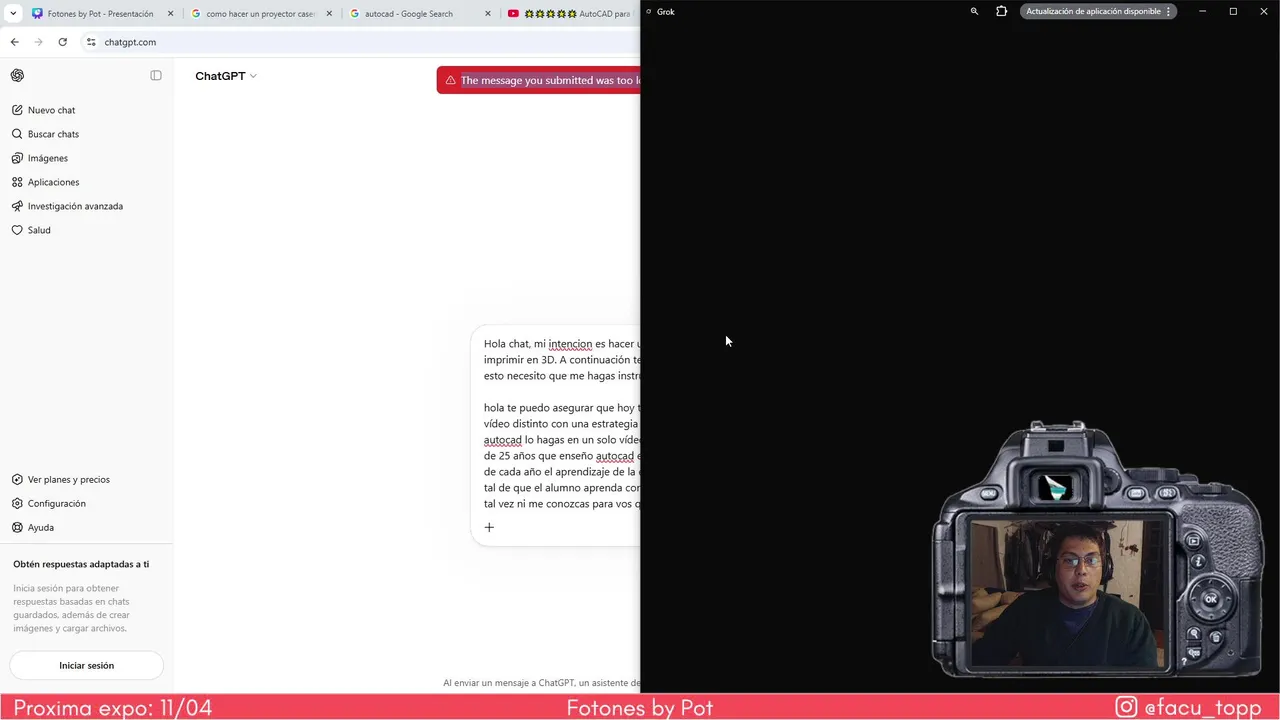The width and height of the screenshot is (1280, 720).
Task: Click the Grok app icon in title bar
Action: click(649, 12)
